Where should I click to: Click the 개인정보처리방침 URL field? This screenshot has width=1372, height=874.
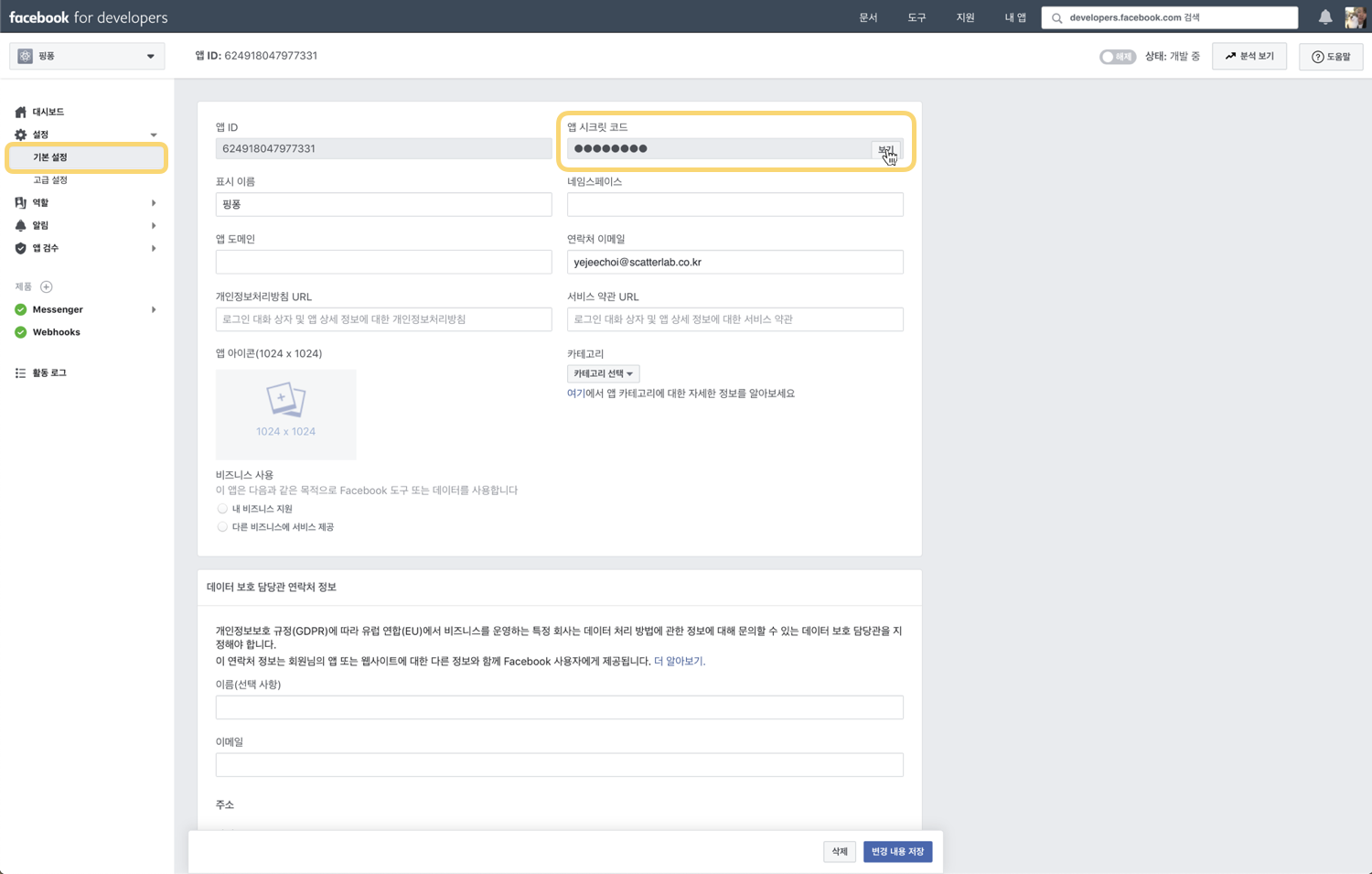click(383, 319)
